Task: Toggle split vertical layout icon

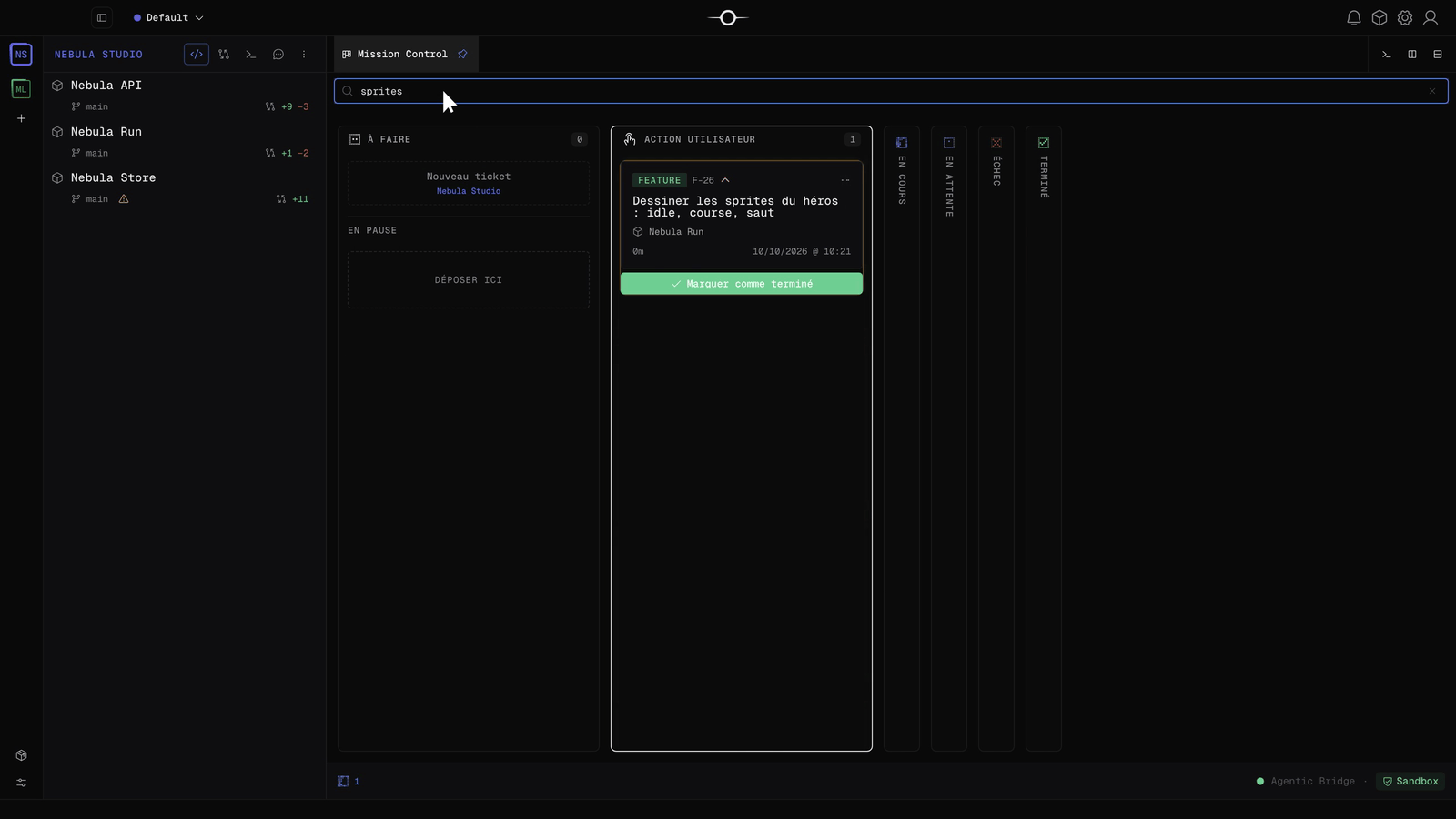Action: coord(1412,54)
